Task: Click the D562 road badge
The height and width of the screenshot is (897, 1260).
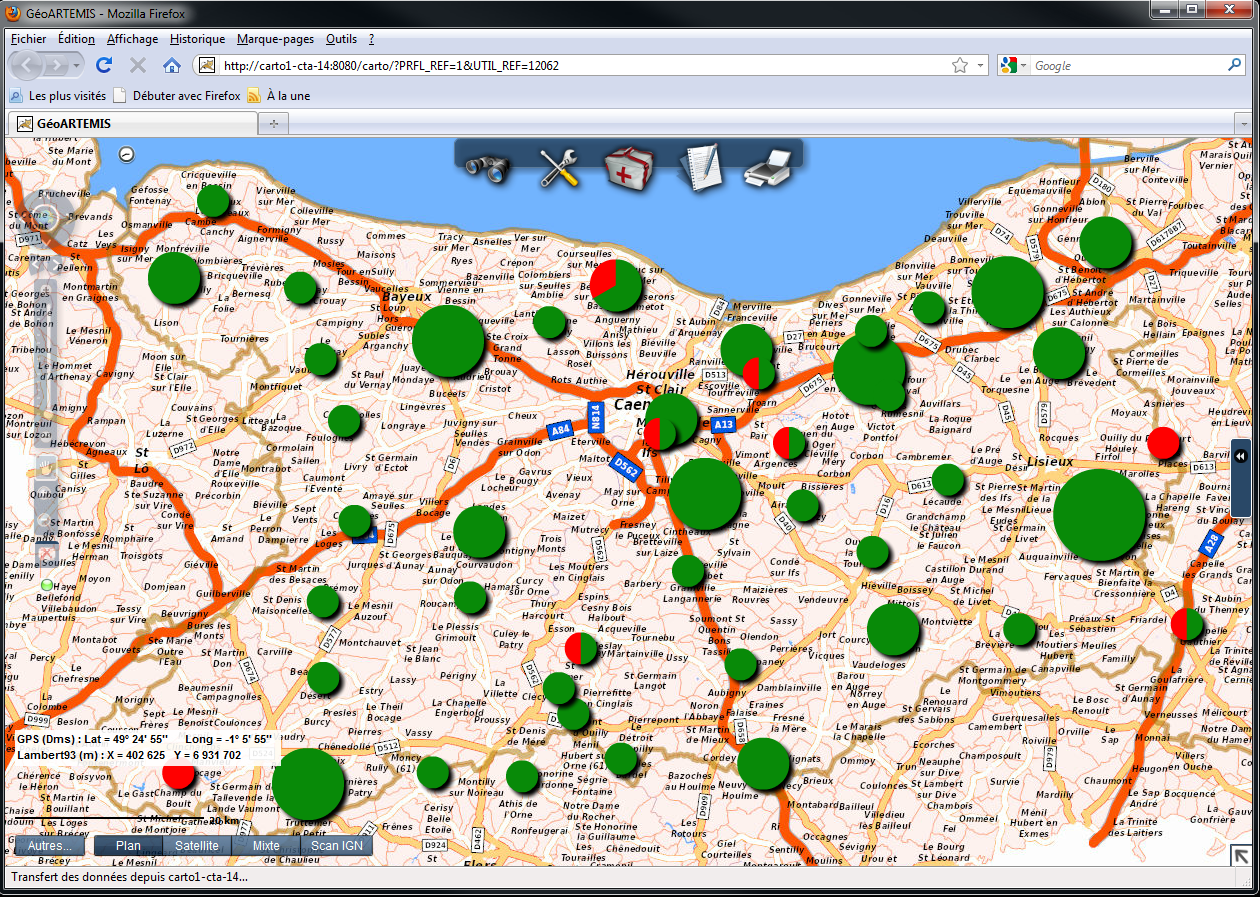Action: [x=625, y=465]
